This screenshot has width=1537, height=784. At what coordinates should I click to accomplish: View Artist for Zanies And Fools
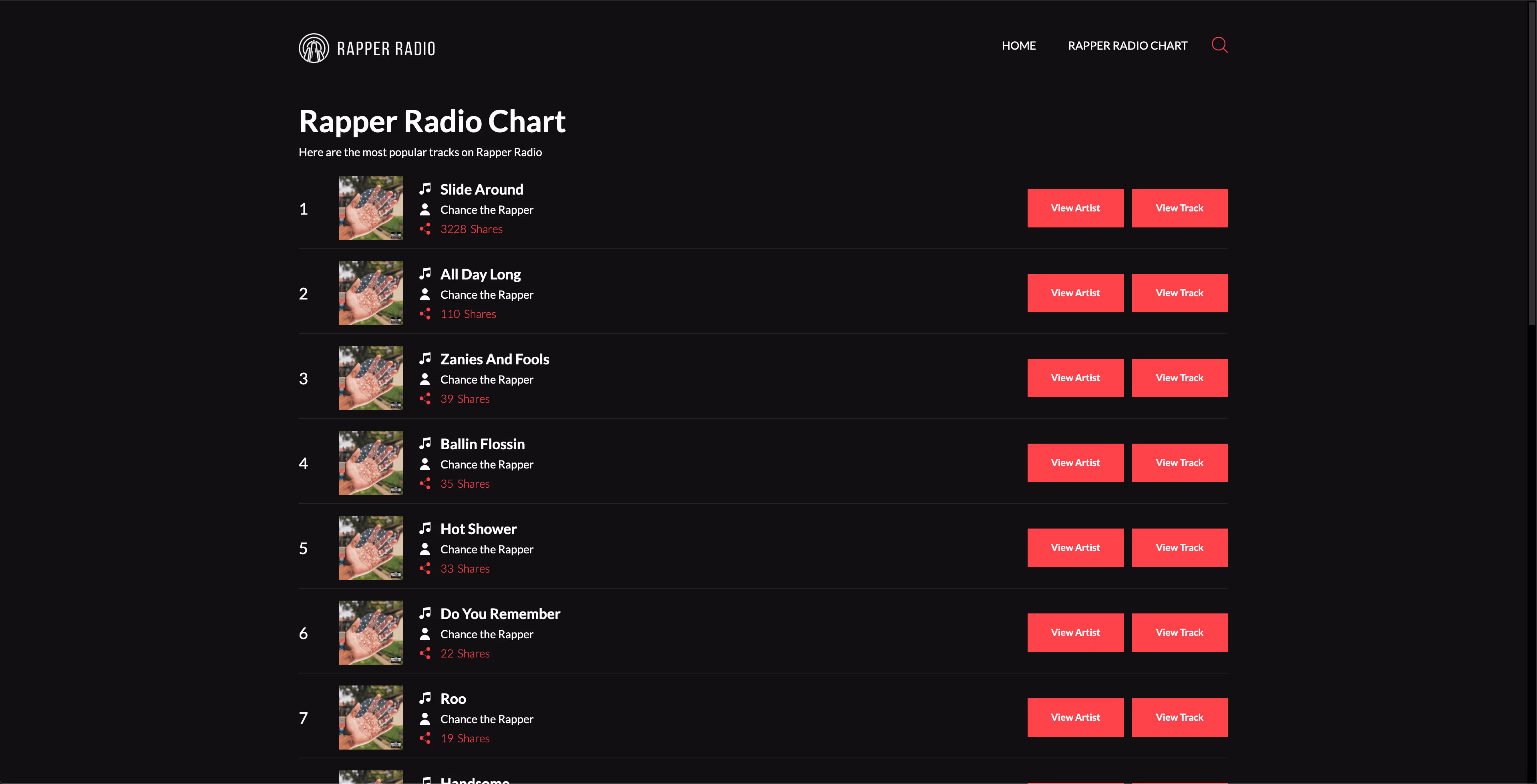[x=1075, y=378]
